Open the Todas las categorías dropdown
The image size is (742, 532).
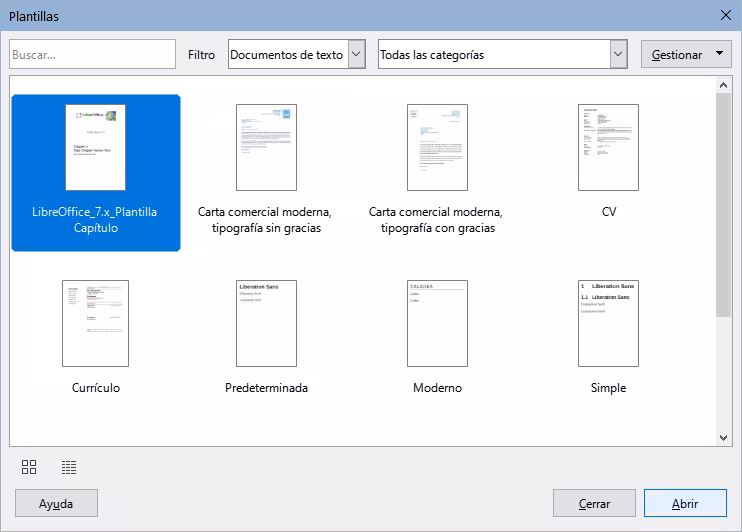pos(503,54)
